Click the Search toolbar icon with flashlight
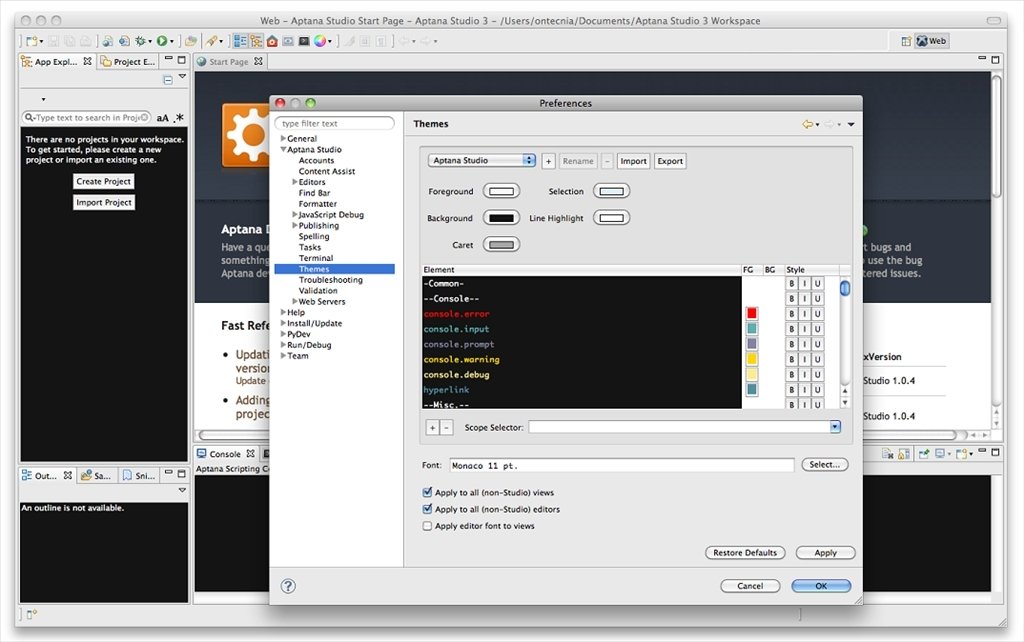The width and height of the screenshot is (1024, 642). 212,41
